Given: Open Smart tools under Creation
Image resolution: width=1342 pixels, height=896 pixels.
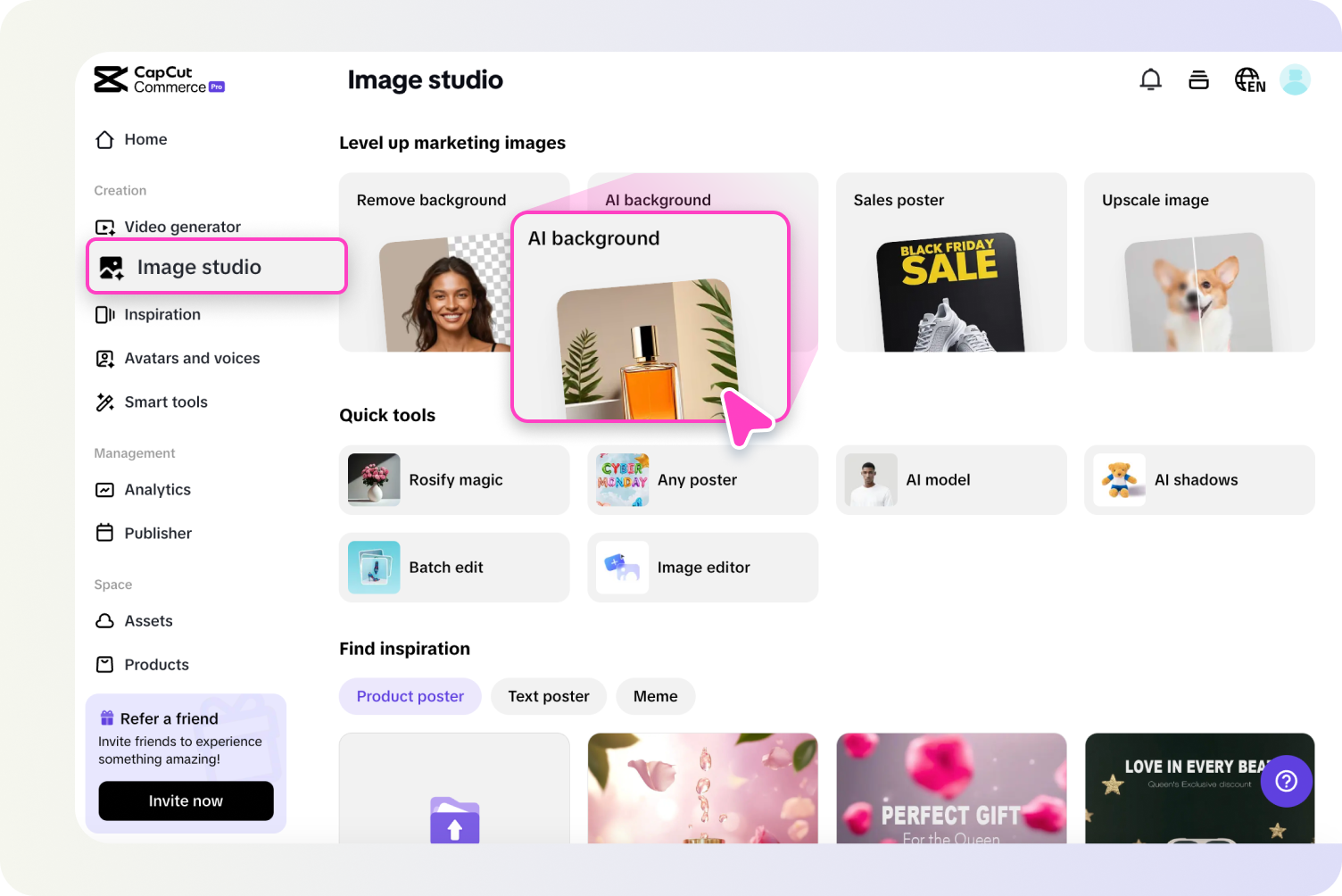Looking at the screenshot, I should 166,402.
